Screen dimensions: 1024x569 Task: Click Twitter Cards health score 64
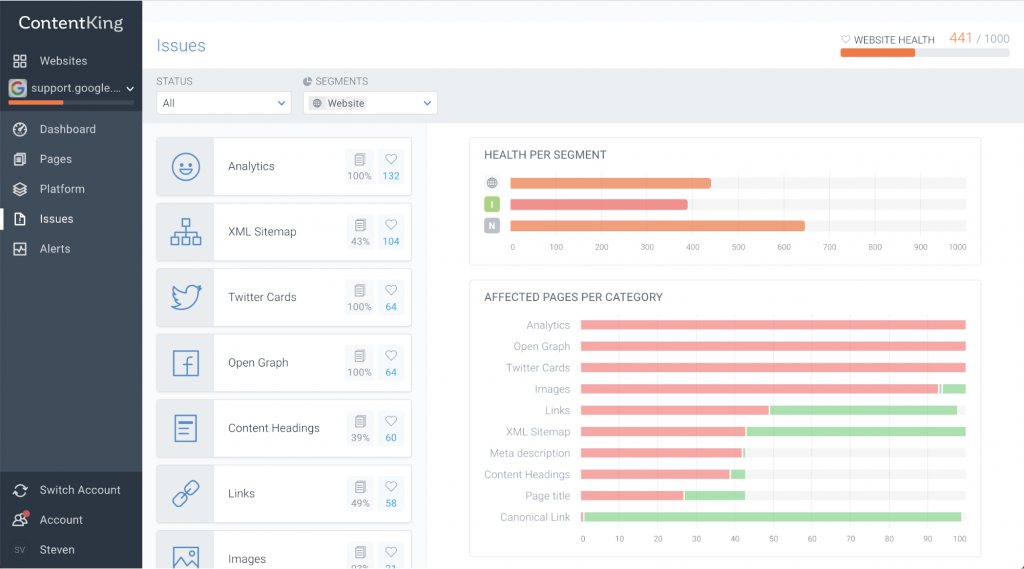tap(391, 297)
